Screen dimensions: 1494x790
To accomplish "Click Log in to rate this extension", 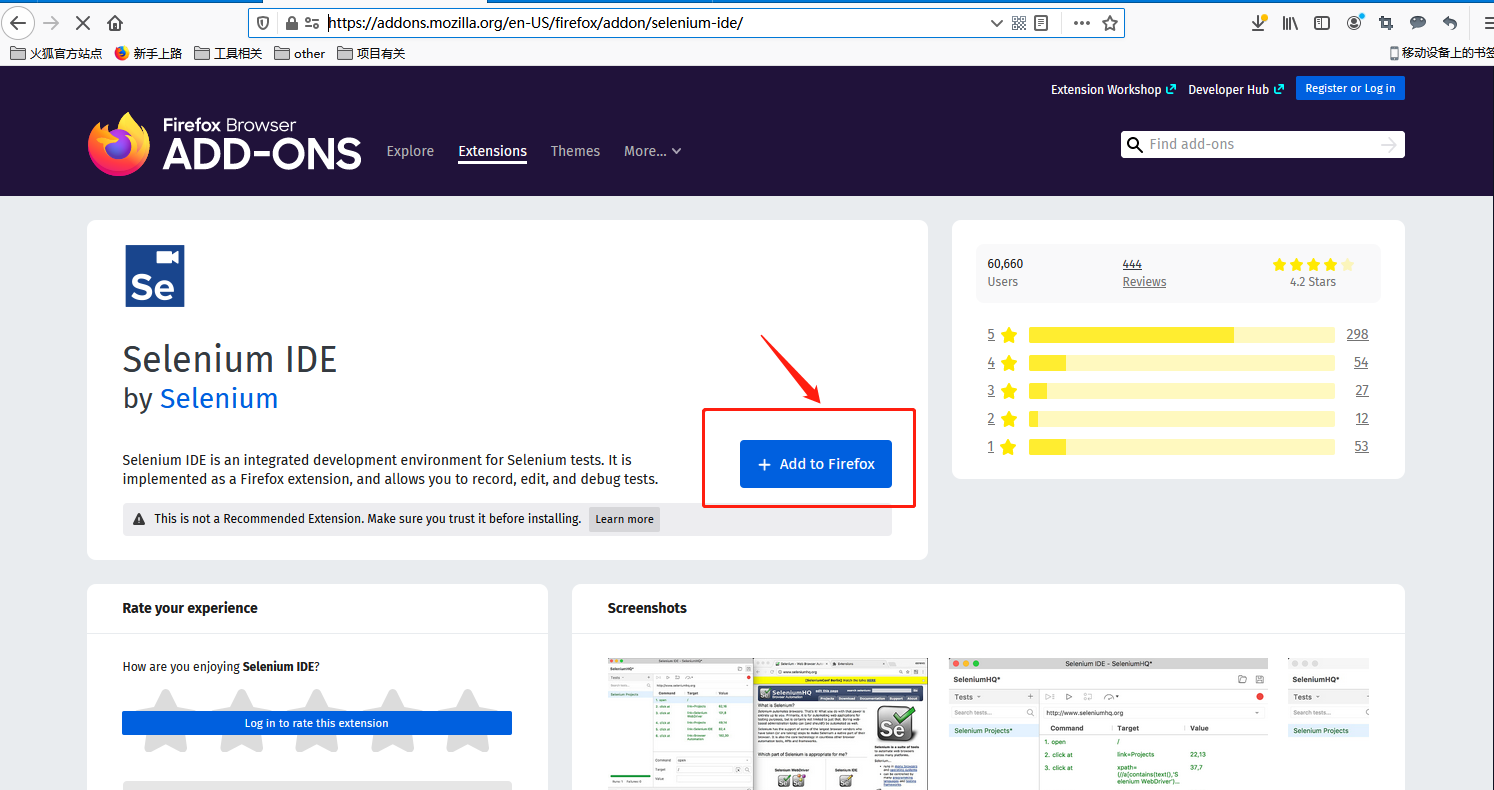I will (x=317, y=723).
